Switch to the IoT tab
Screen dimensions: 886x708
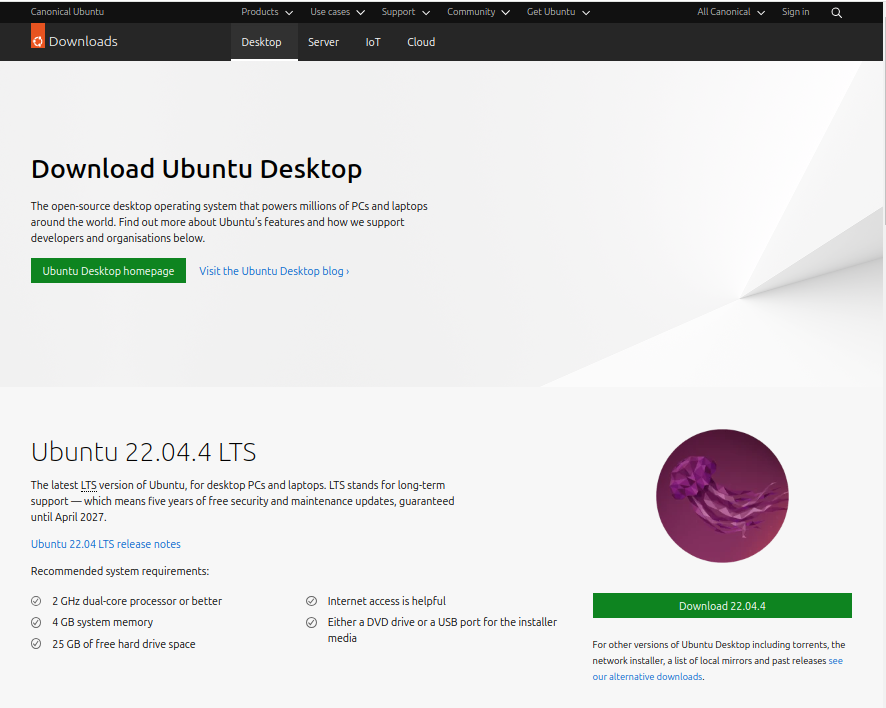coord(373,42)
